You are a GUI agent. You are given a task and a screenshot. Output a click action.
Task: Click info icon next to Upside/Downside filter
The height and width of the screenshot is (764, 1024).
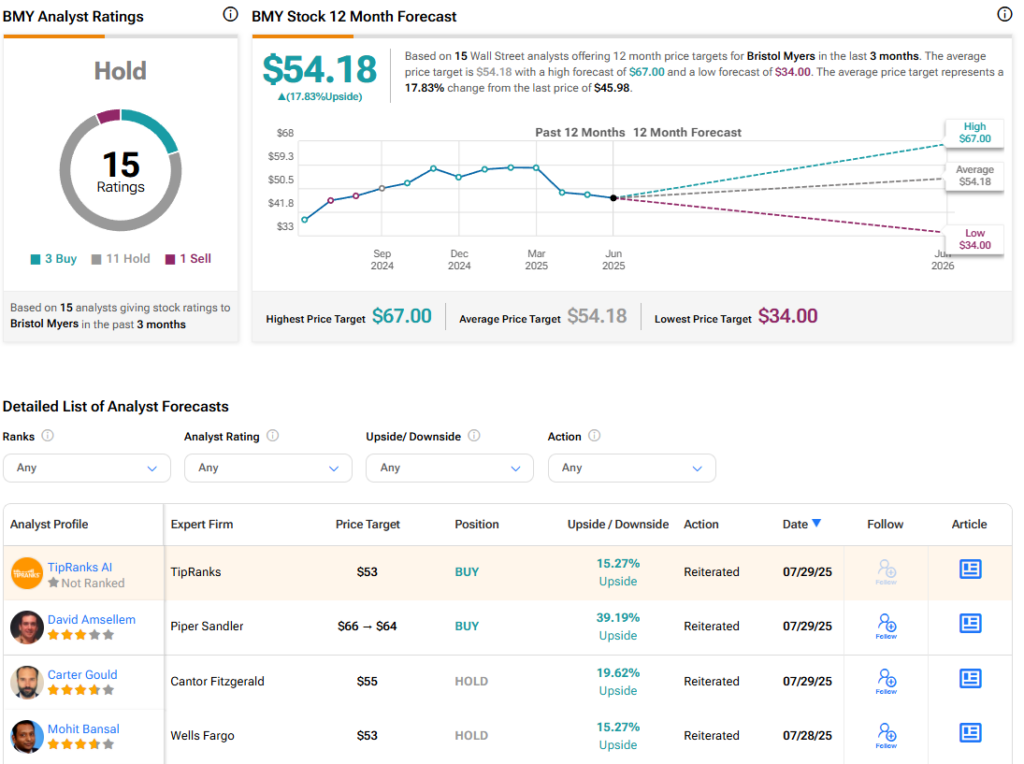pos(474,436)
